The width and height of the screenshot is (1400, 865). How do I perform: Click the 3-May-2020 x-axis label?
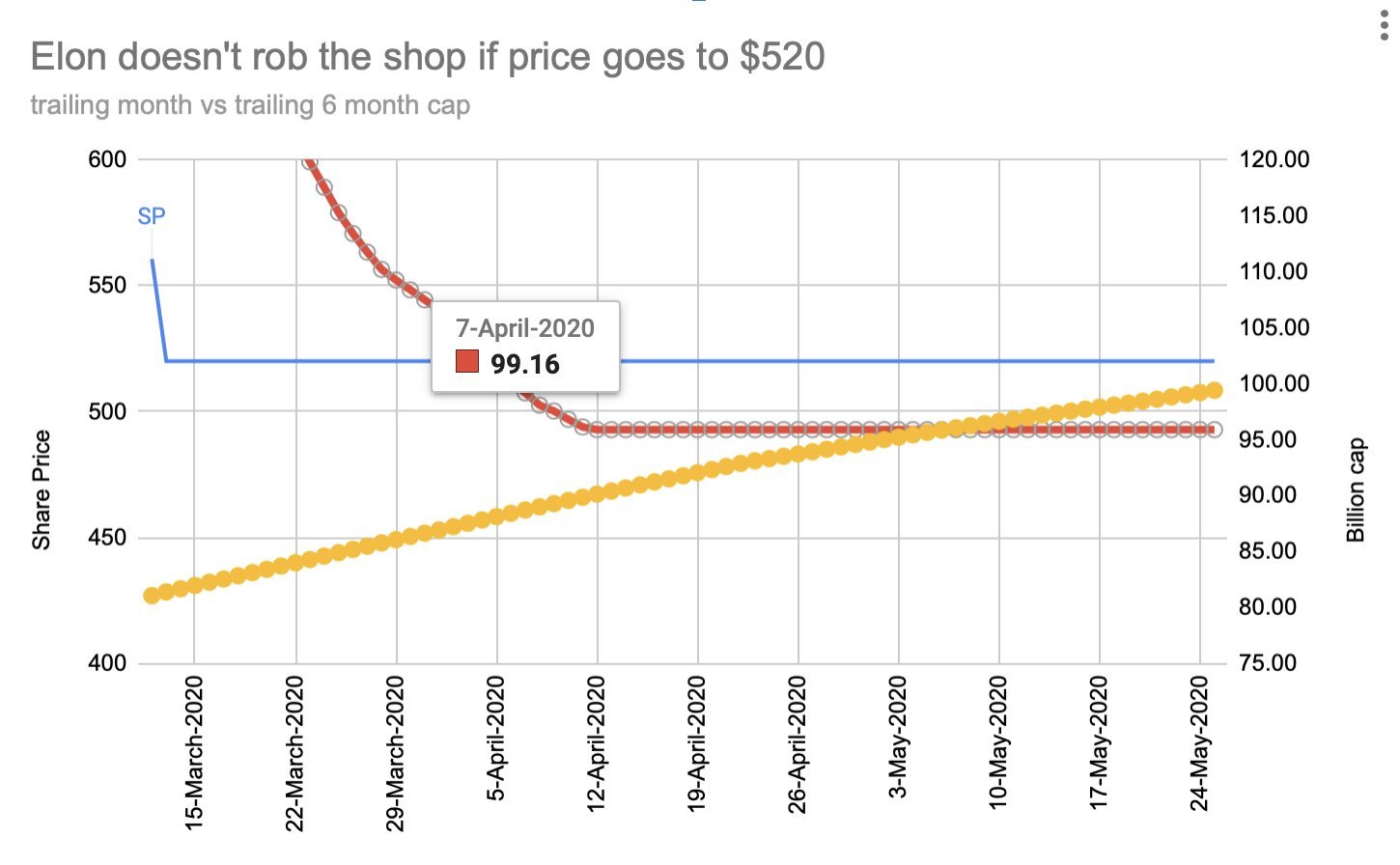(x=898, y=739)
